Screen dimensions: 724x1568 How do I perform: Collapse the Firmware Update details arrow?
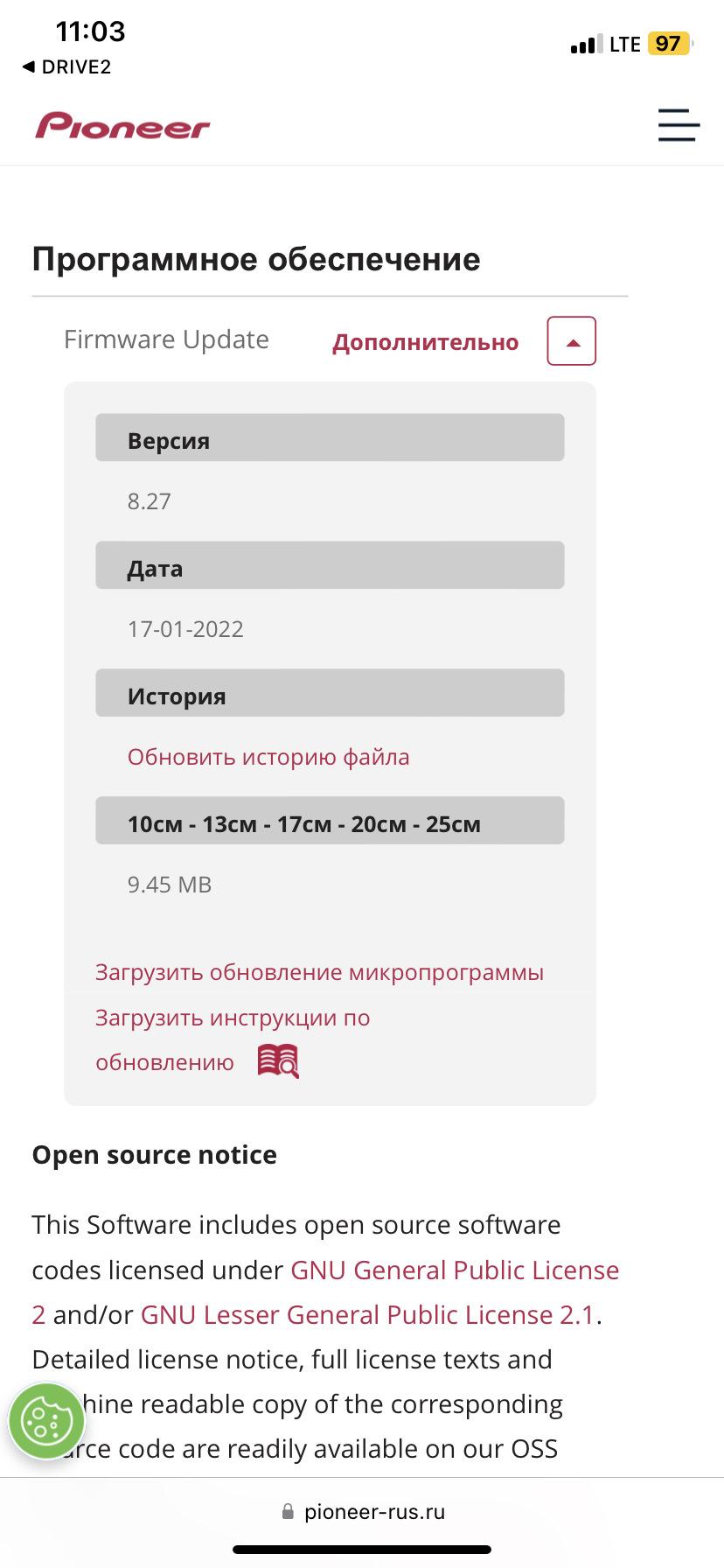(x=571, y=341)
